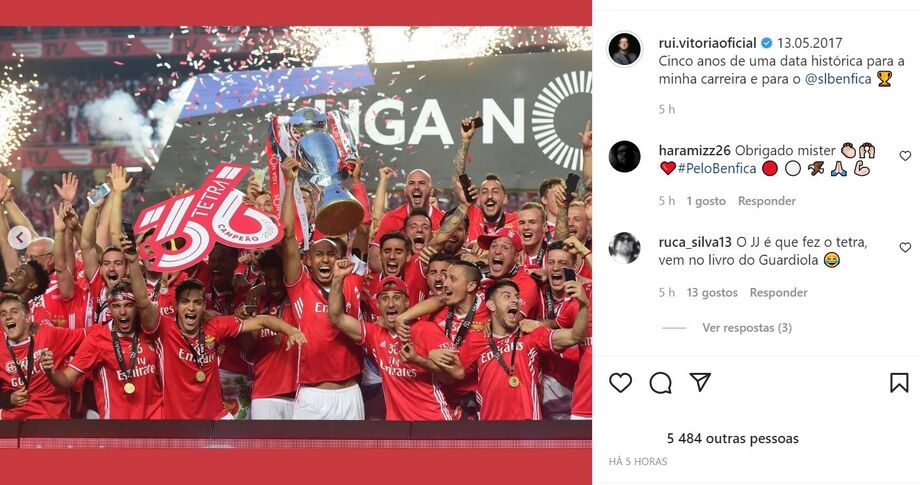This screenshot has height=485, width=920.
Task: Reply to ruca_silva13's comment
Action: tap(778, 293)
